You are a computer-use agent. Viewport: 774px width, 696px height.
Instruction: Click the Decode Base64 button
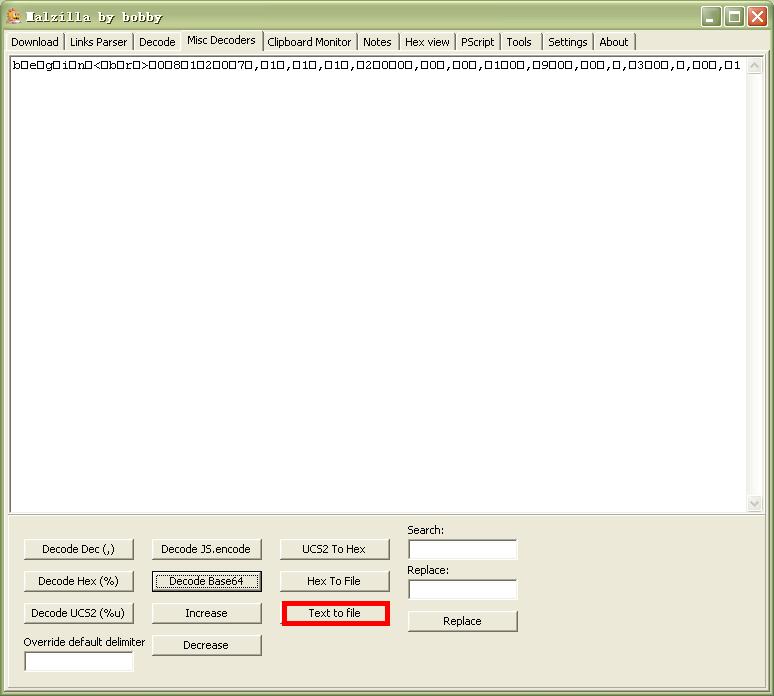206,581
